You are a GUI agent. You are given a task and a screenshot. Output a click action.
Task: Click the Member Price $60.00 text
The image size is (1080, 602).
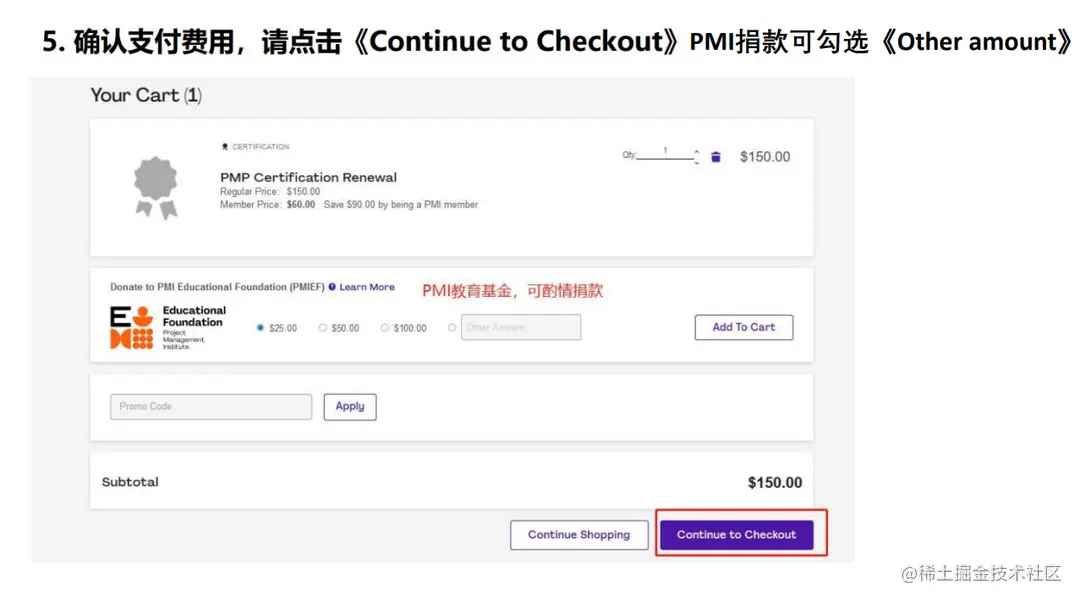click(x=267, y=205)
